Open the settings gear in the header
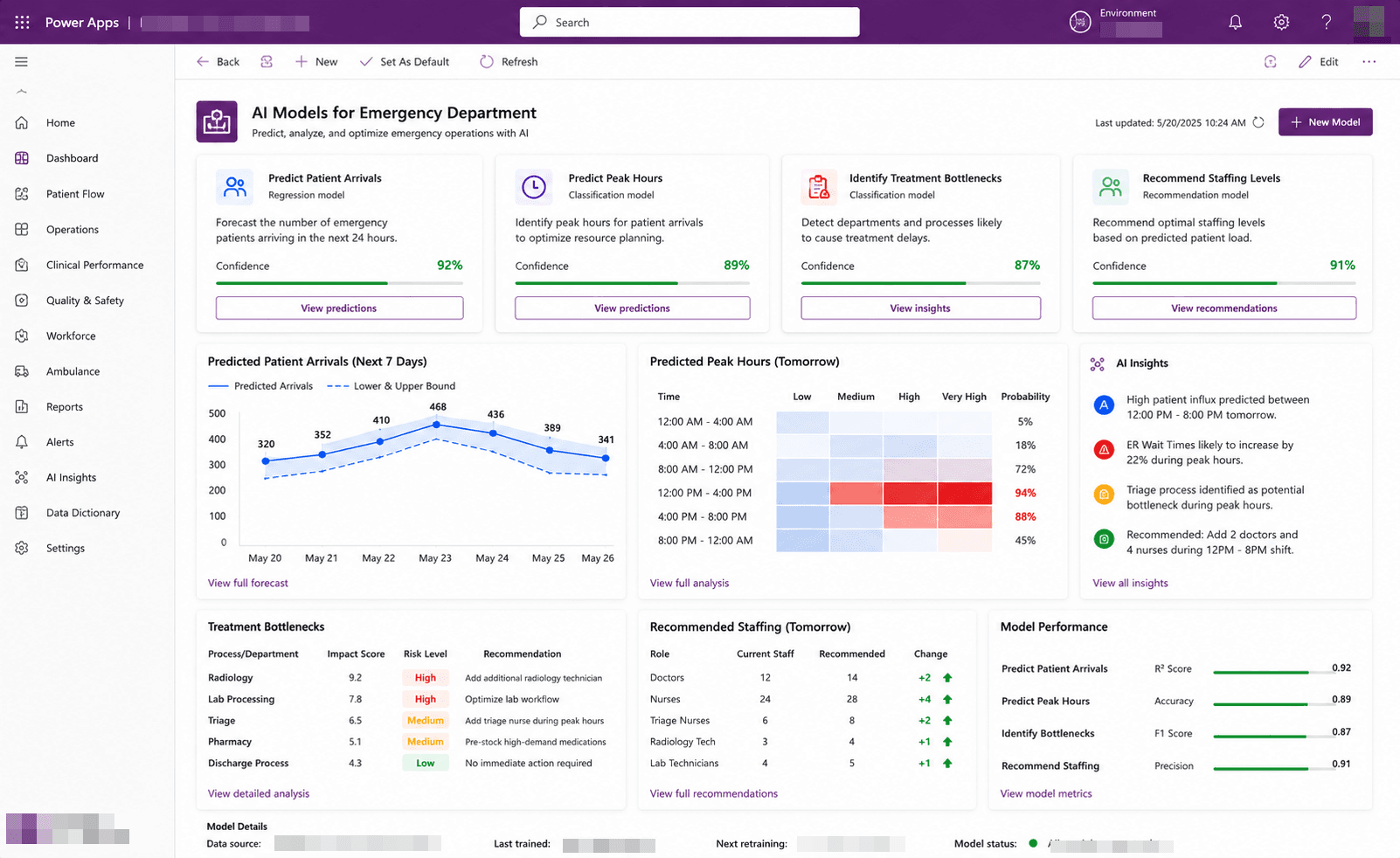This screenshot has height=858, width=1400. [1281, 22]
